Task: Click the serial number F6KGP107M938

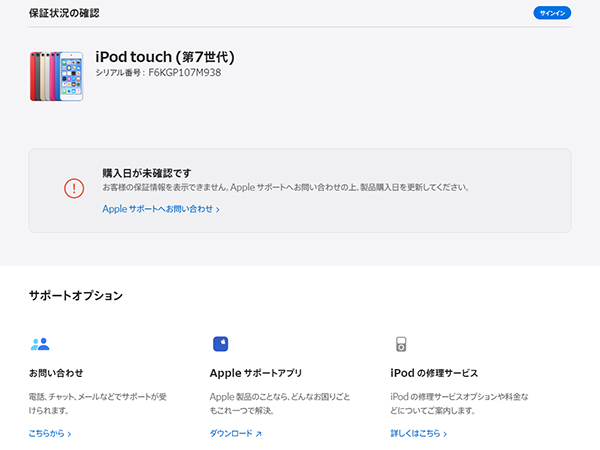Action: tap(184, 73)
